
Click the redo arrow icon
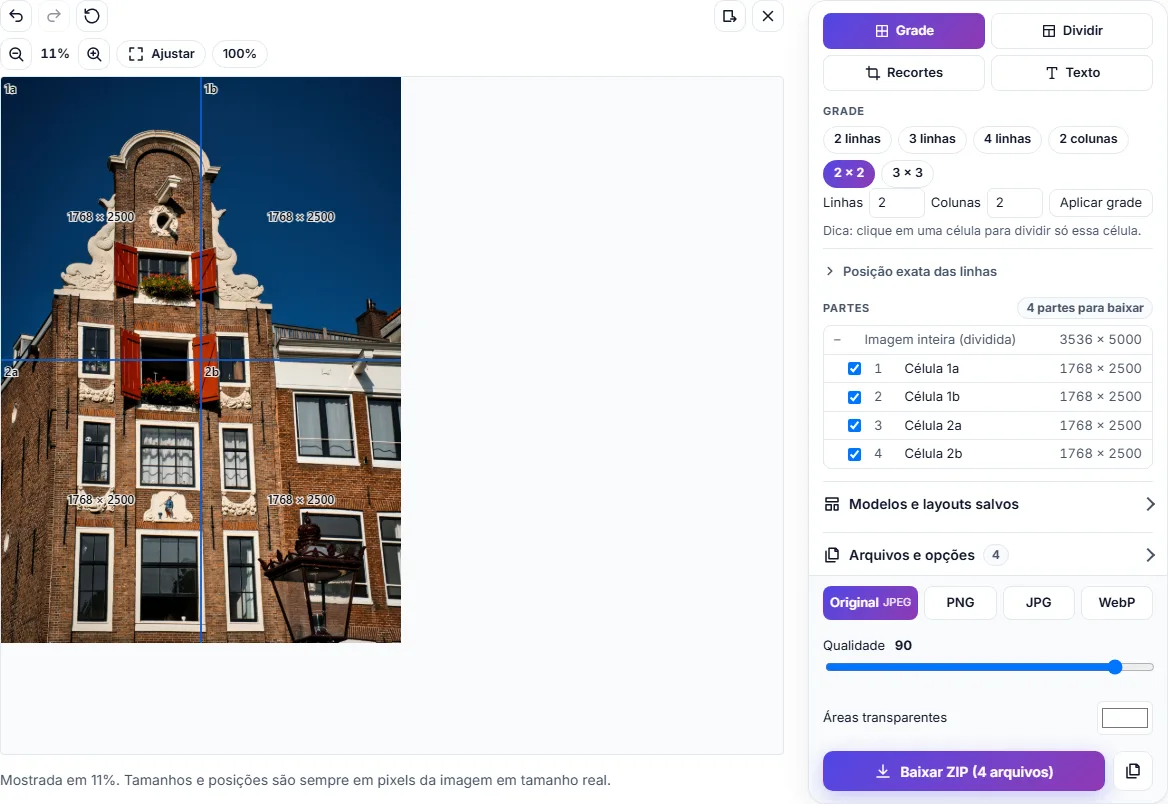click(54, 16)
